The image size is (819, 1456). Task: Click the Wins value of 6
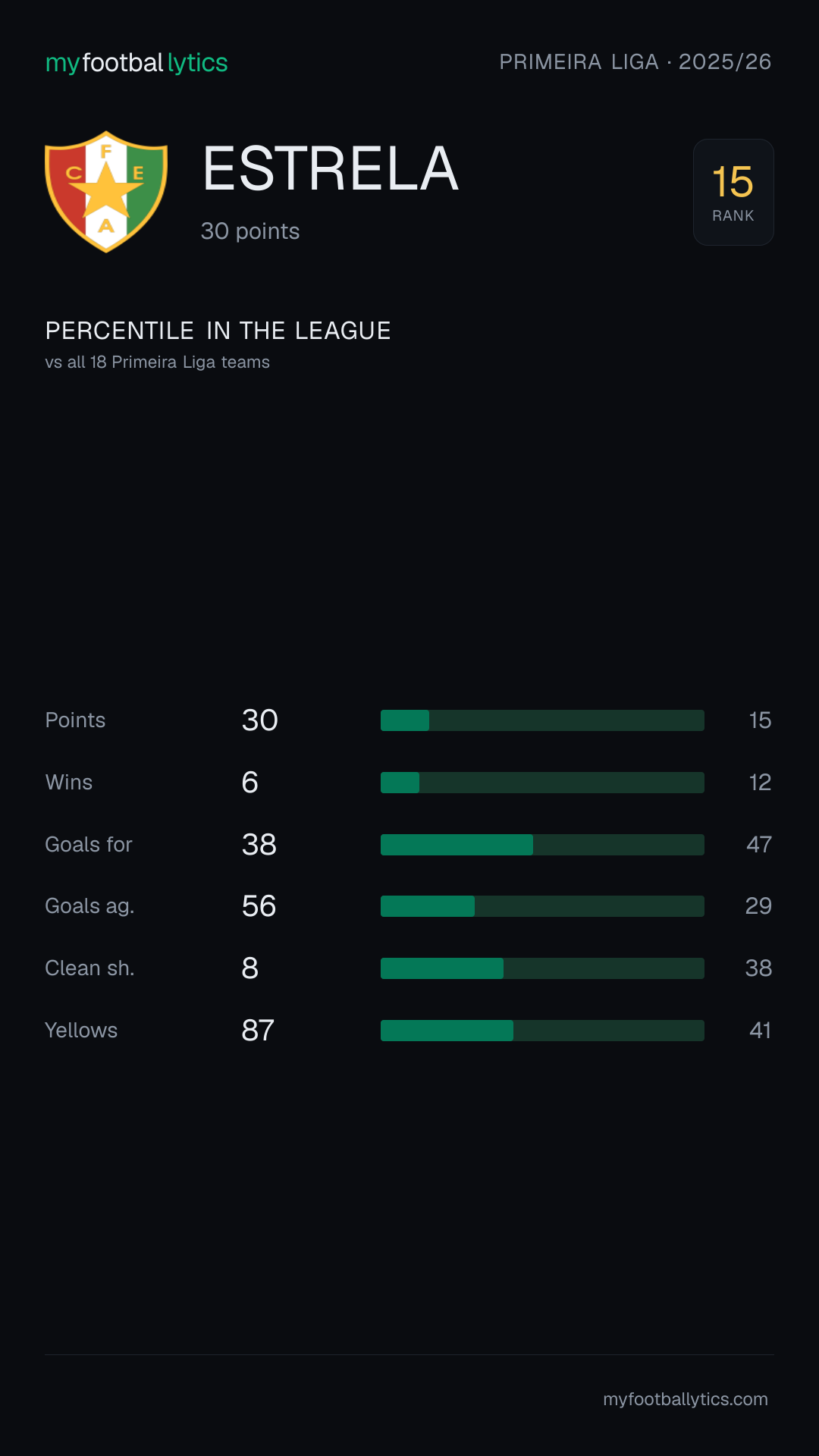[x=250, y=783]
